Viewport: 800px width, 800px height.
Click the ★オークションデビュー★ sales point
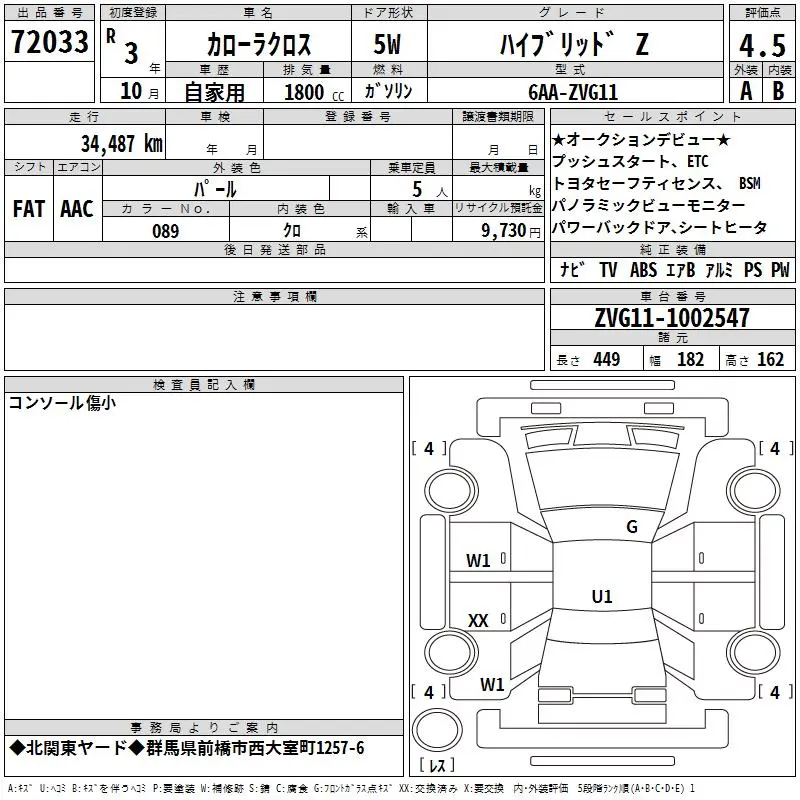(x=641, y=139)
